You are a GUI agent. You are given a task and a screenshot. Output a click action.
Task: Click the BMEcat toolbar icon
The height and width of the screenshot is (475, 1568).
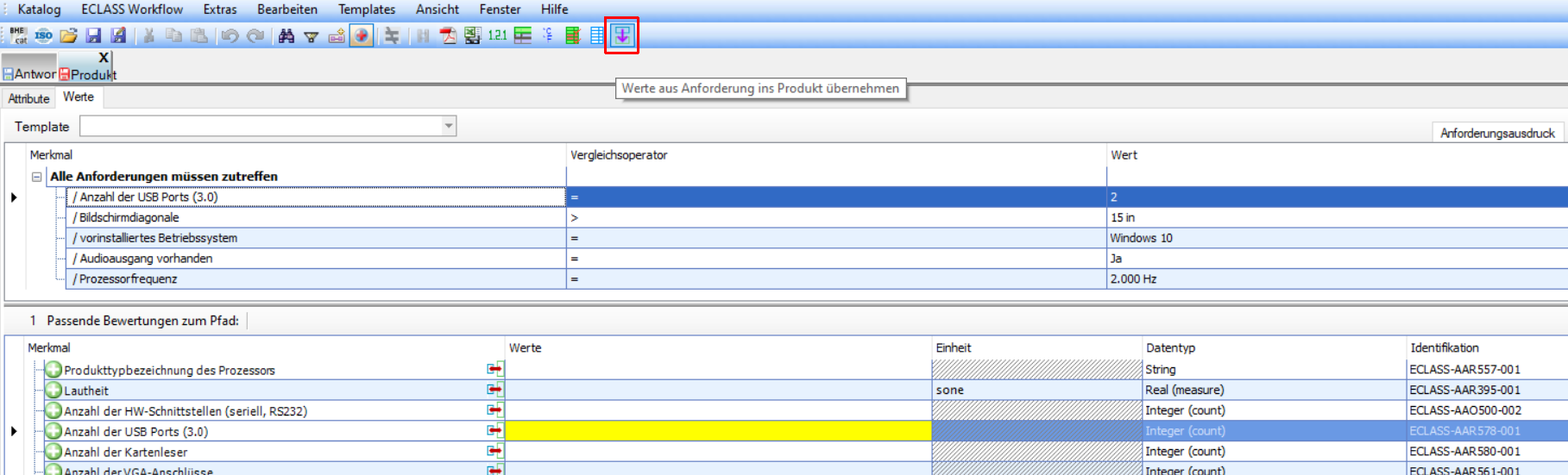point(18,35)
